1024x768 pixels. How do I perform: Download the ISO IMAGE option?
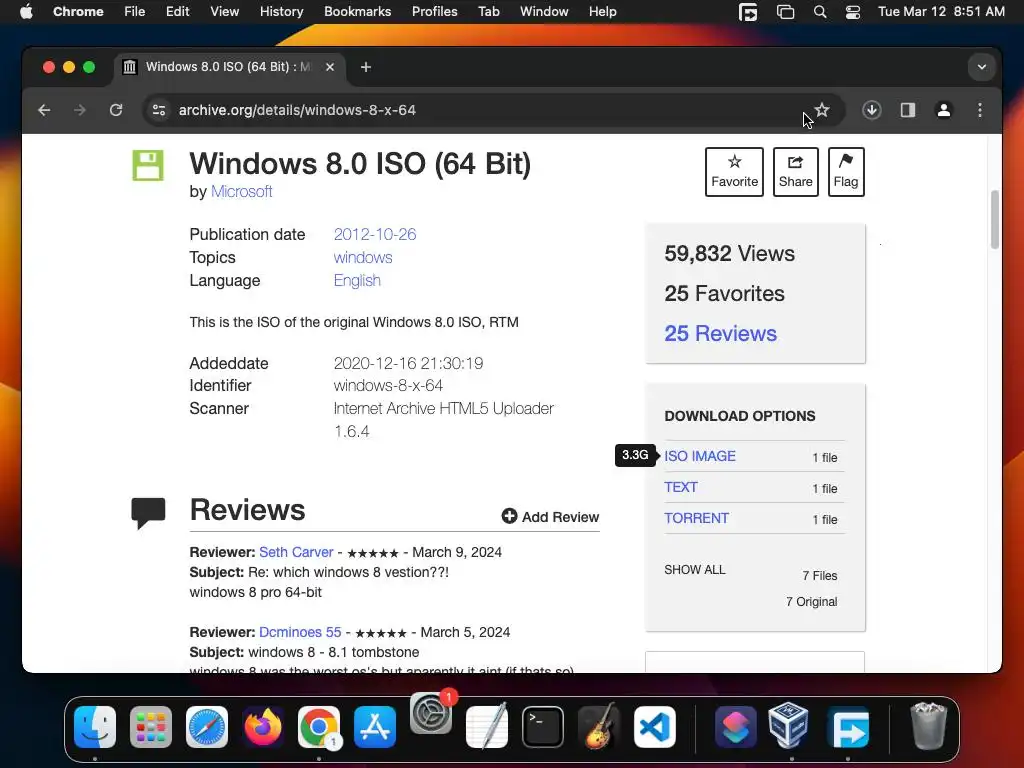click(x=699, y=456)
